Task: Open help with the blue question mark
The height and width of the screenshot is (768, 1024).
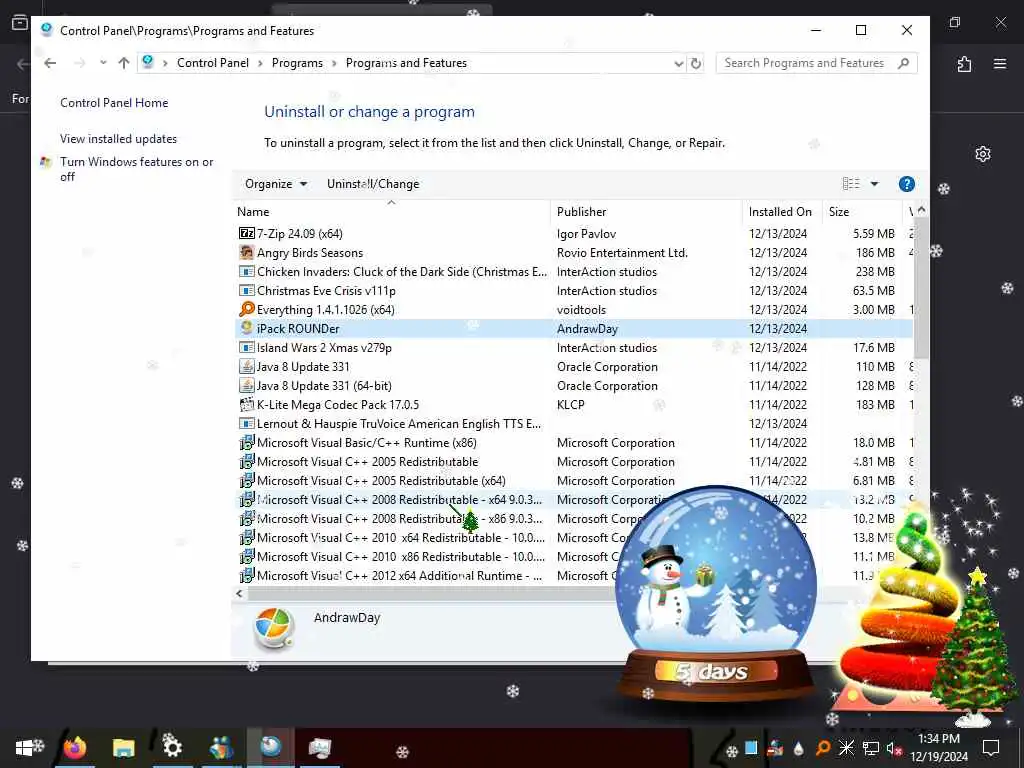Action: (x=906, y=184)
